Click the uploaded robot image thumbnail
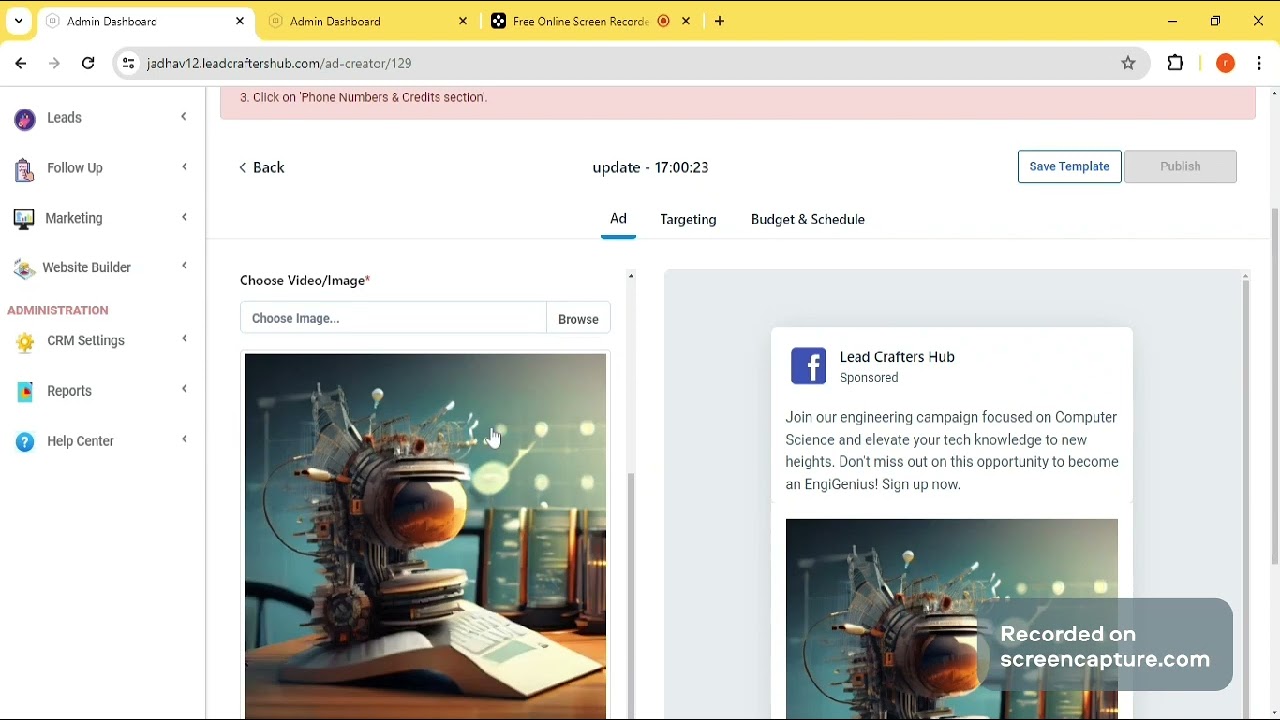The height and width of the screenshot is (720, 1280). pos(425,536)
